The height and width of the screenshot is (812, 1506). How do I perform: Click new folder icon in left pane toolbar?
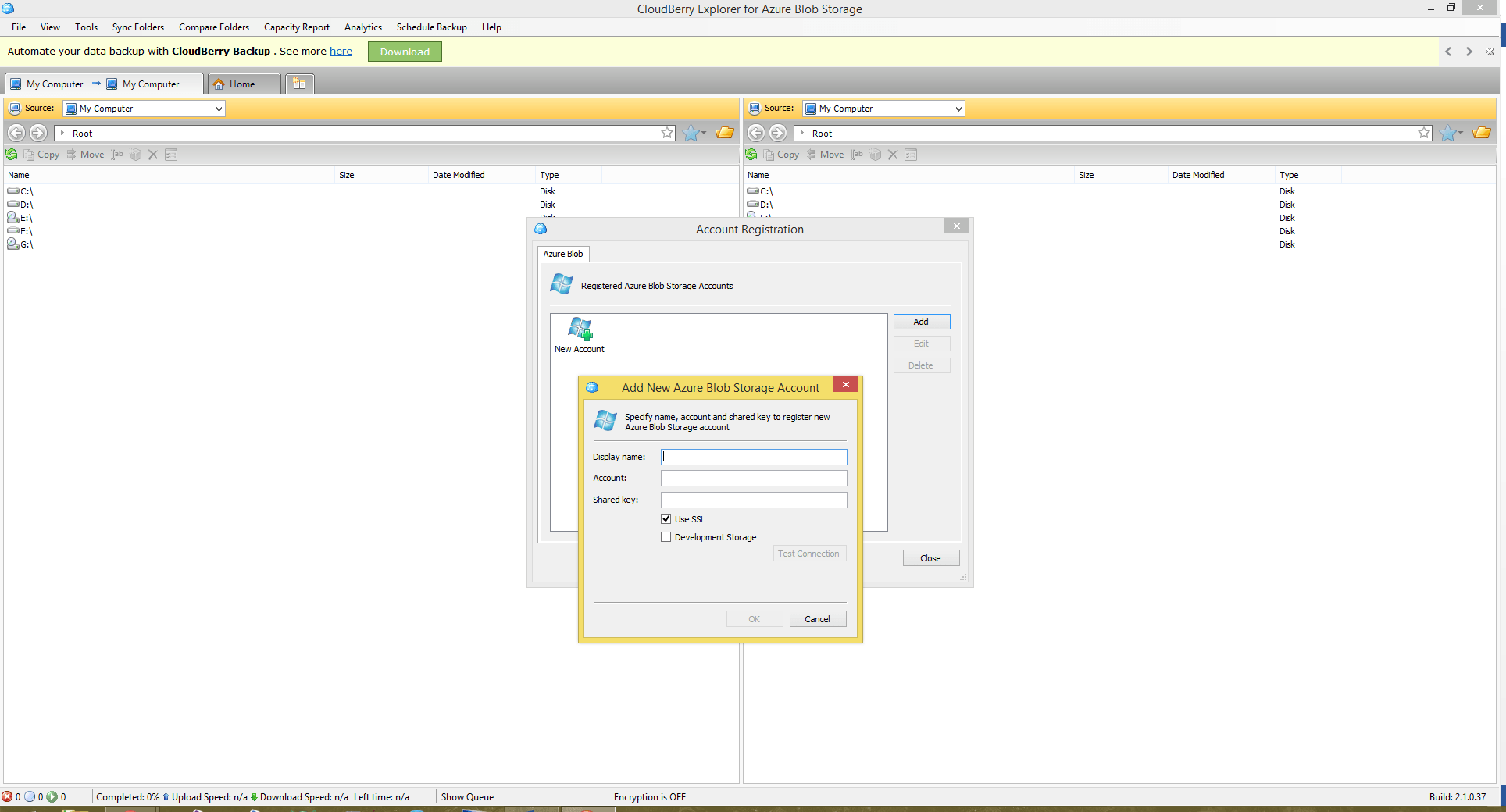pos(136,155)
